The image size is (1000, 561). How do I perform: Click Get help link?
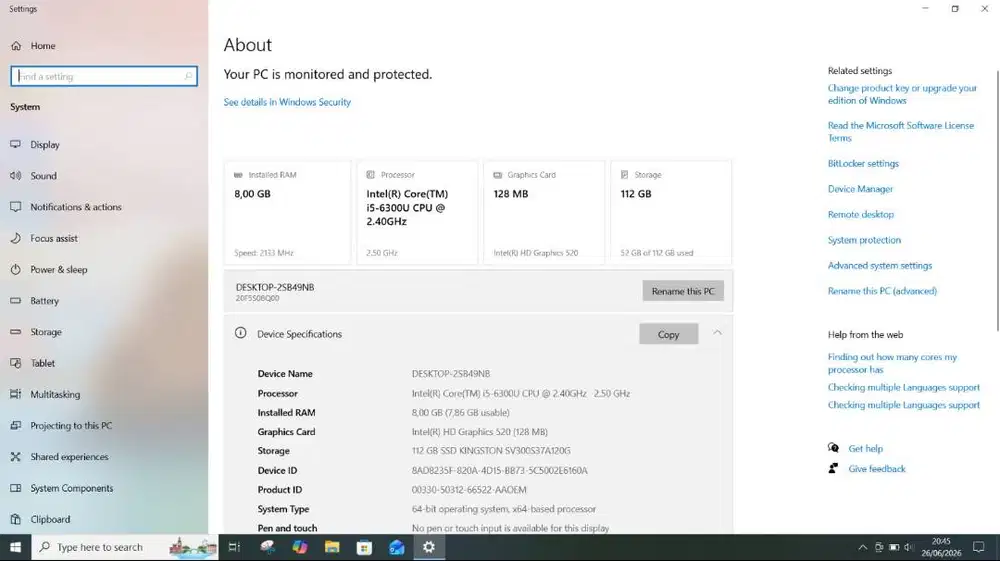click(865, 449)
